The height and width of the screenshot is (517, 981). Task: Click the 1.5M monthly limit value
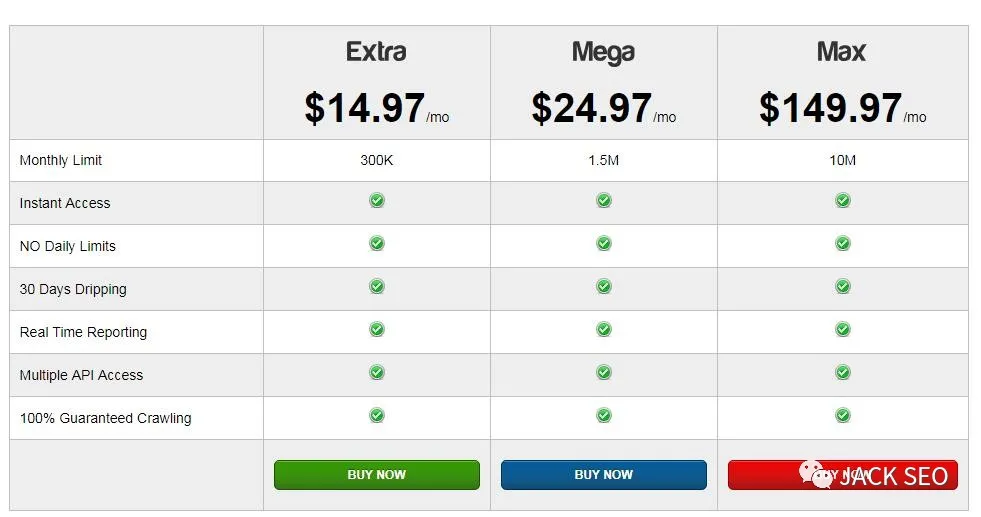[603, 160]
